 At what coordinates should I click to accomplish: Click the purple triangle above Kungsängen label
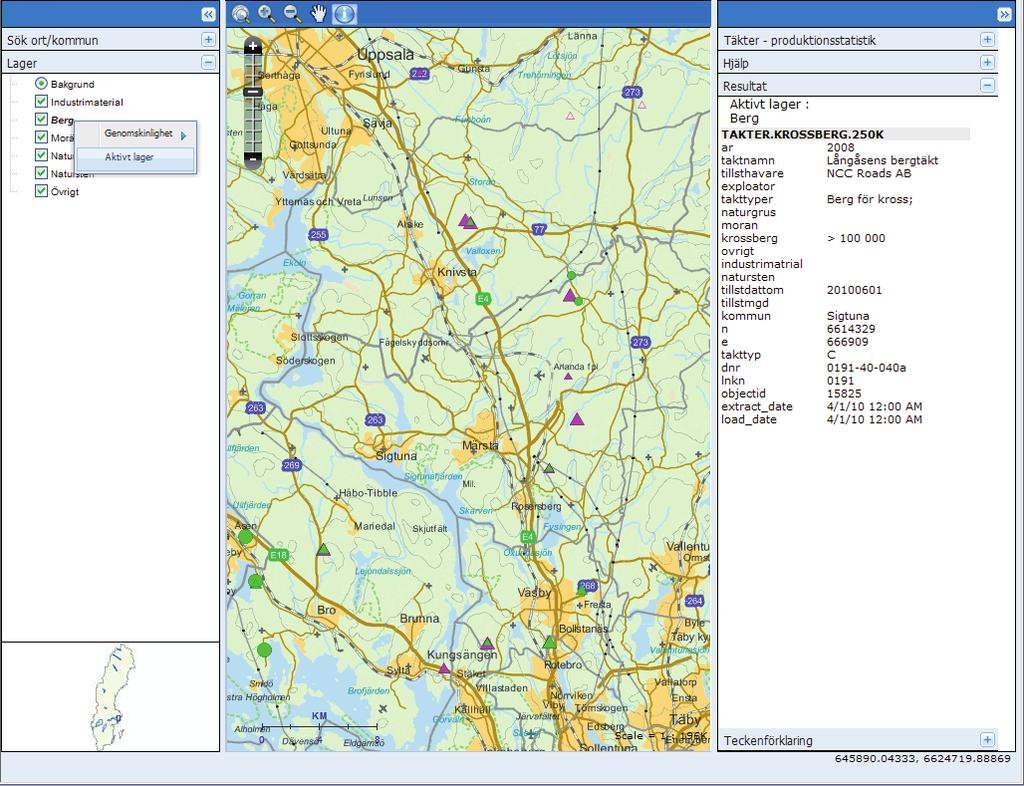pyautogui.click(x=487, y=644)
